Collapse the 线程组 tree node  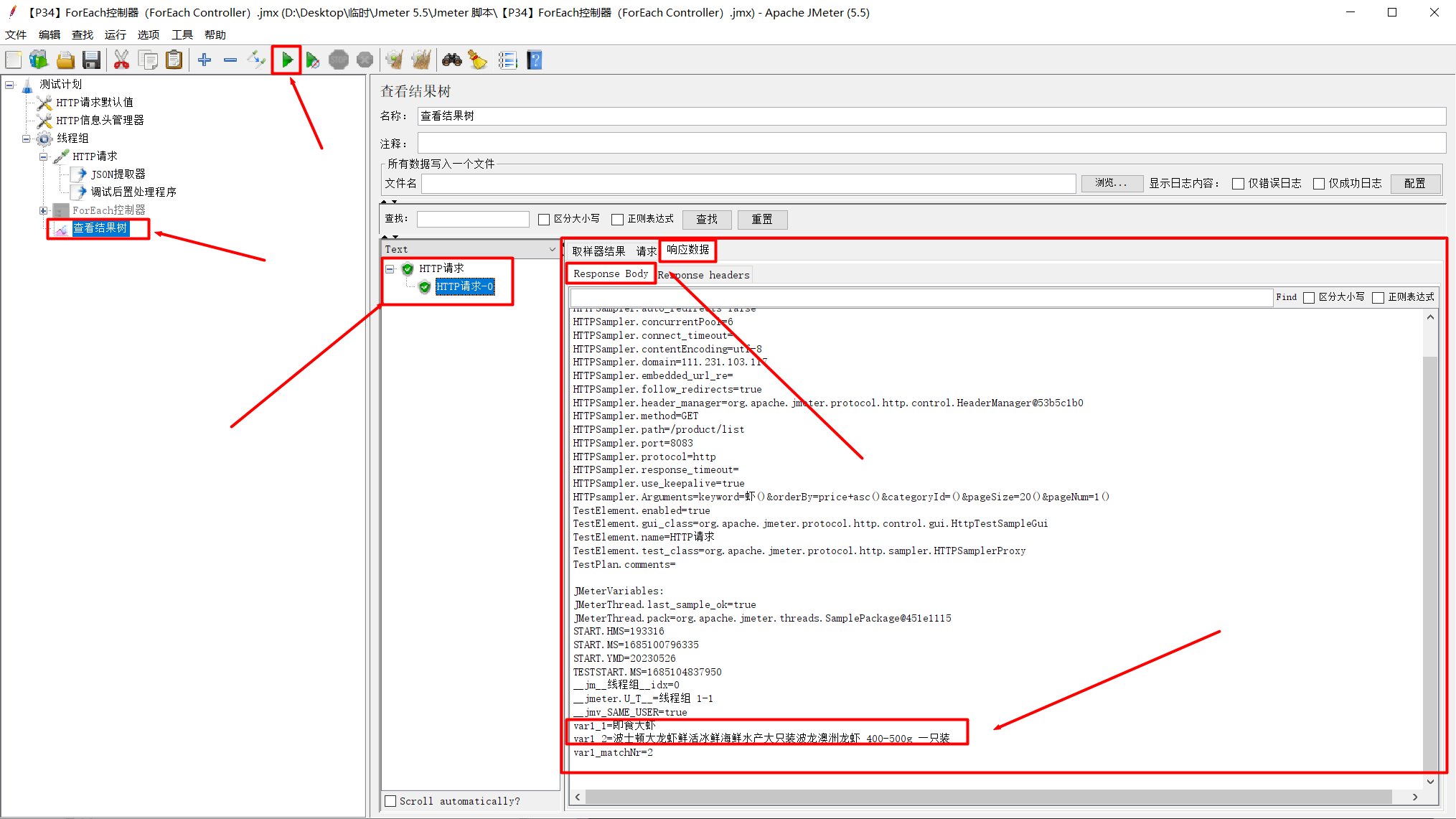click(x=27, y=139)
